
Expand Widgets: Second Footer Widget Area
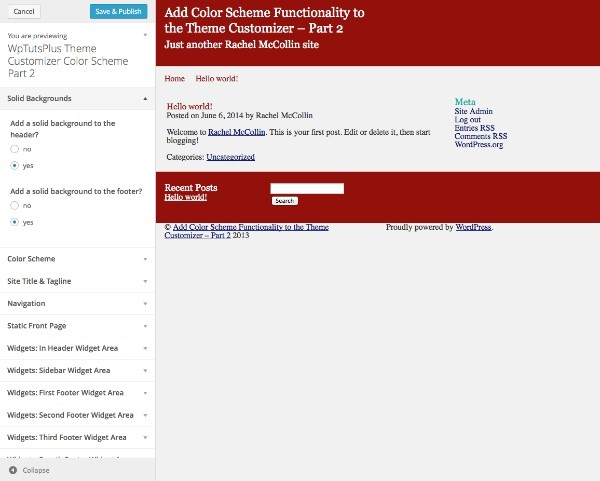point(77,415)
